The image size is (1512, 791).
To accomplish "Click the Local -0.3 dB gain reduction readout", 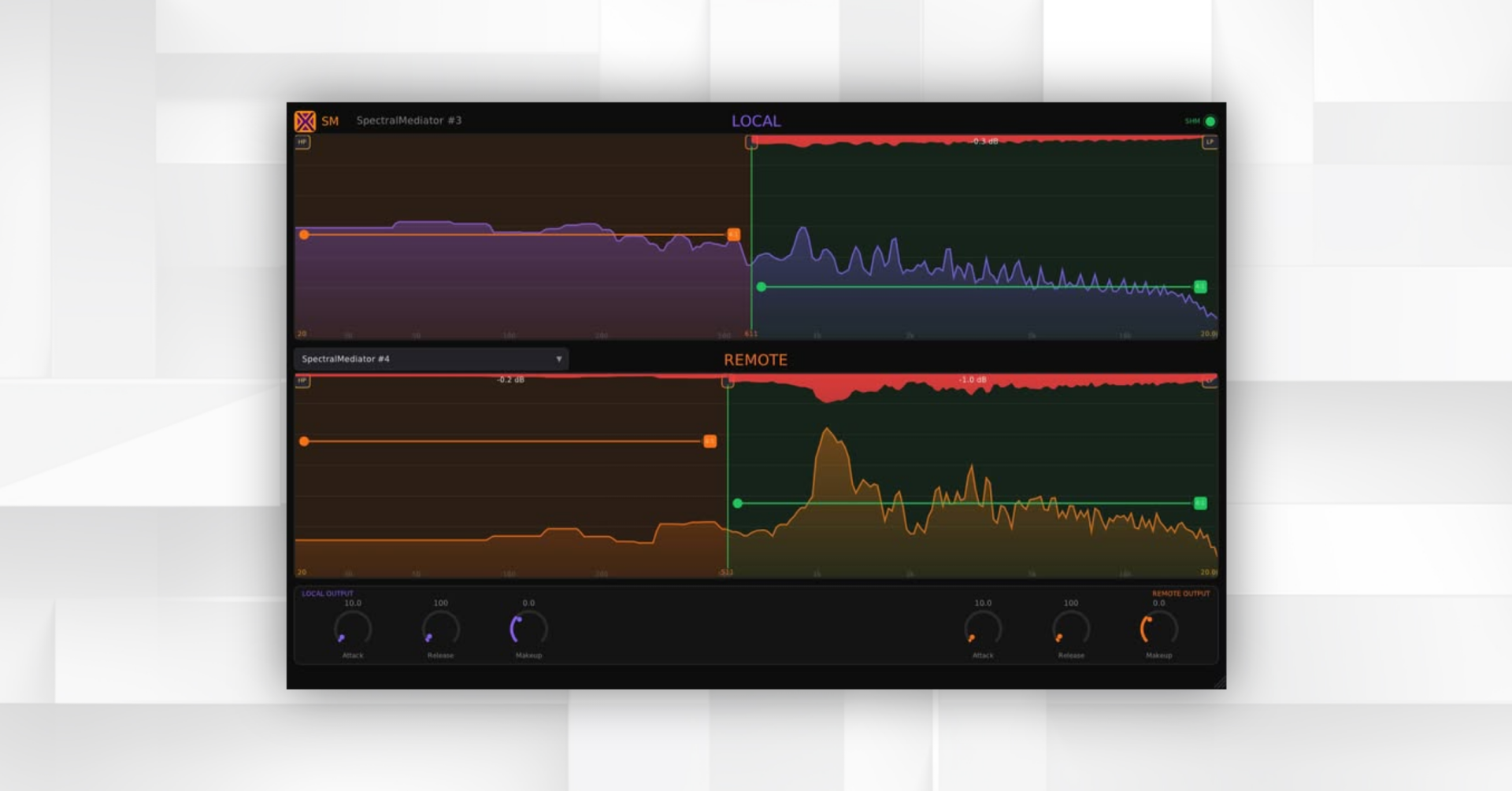I will pos(984,142).
